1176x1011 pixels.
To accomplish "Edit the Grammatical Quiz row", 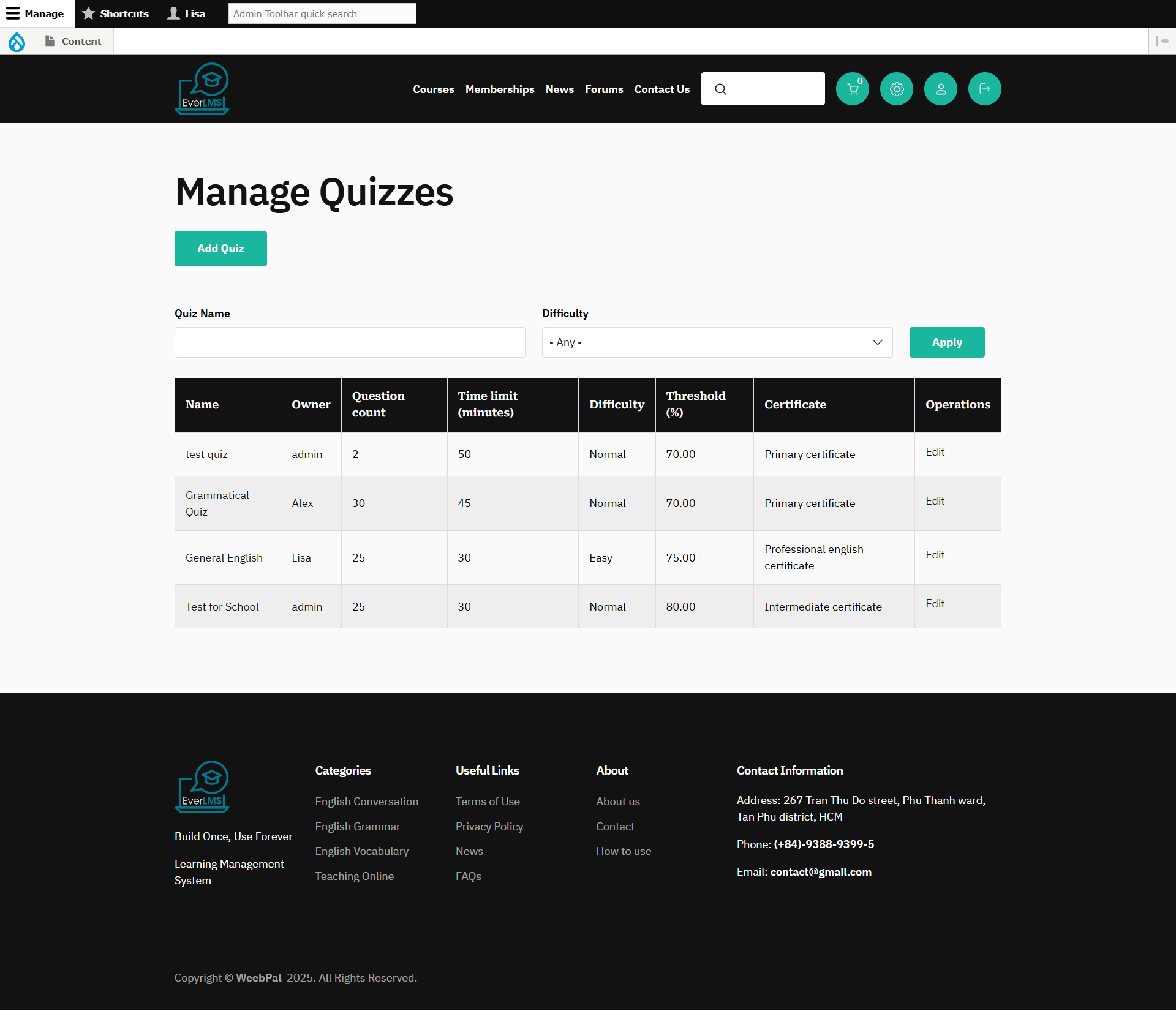I will tap(935, 501).
